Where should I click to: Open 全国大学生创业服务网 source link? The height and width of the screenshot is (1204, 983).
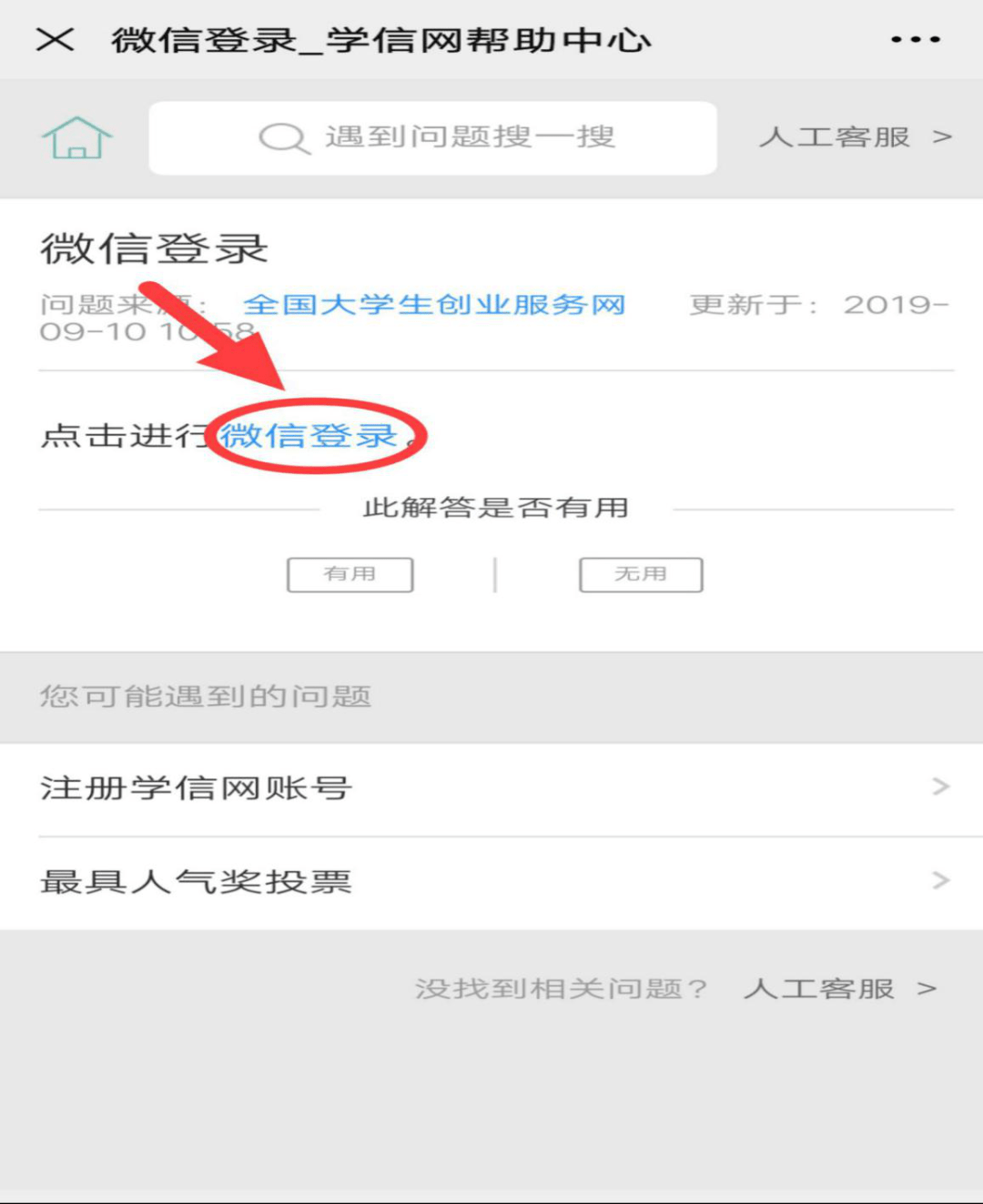pyautogui.click(x=434, y=304)
